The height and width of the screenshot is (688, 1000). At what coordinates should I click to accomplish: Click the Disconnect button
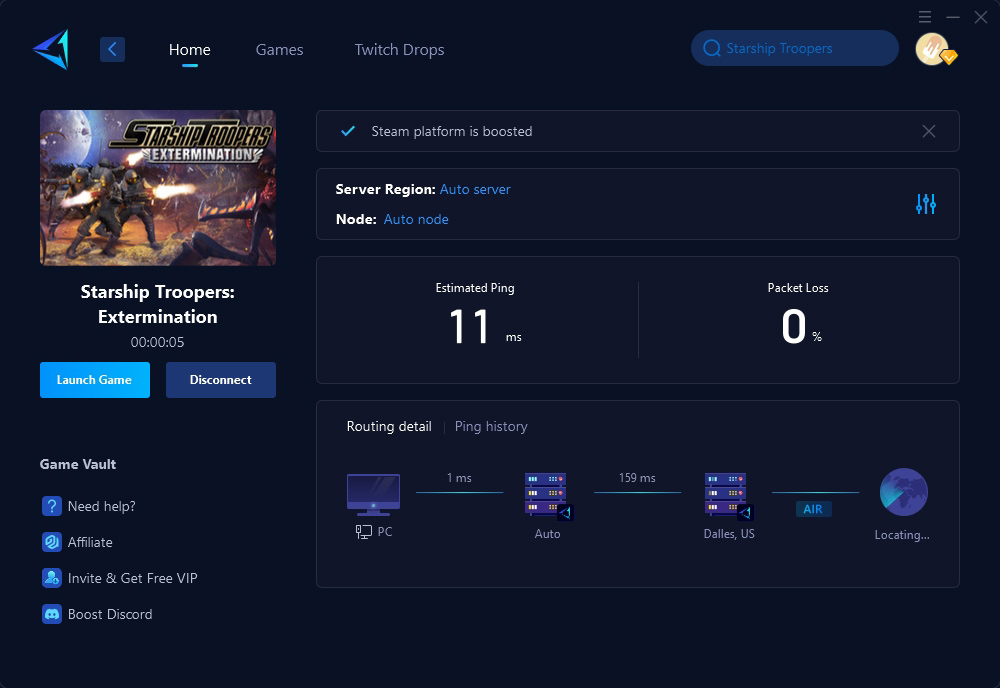point(221,380)
